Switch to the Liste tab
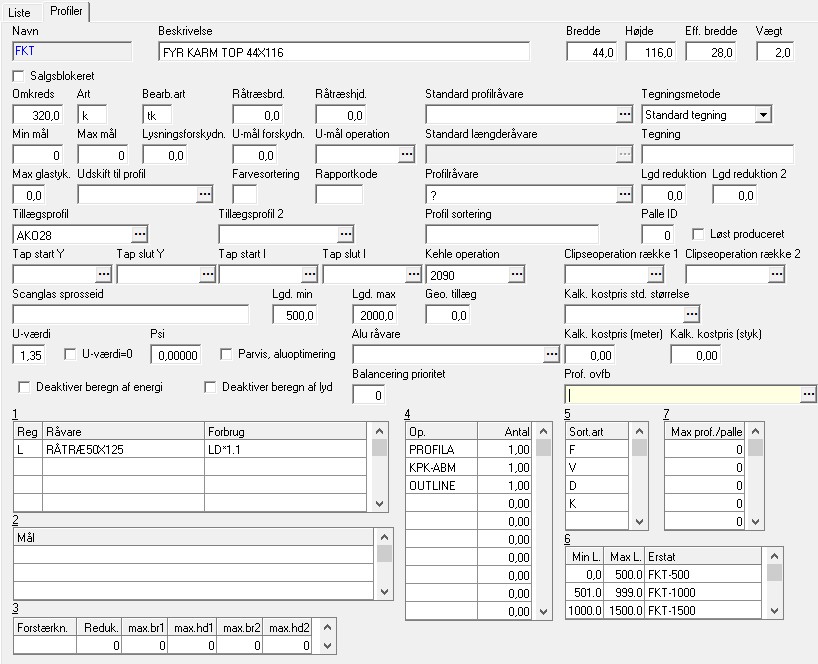The height and width of the screenshot is (664, 818). pyautogui.click(x=20, y=12)
